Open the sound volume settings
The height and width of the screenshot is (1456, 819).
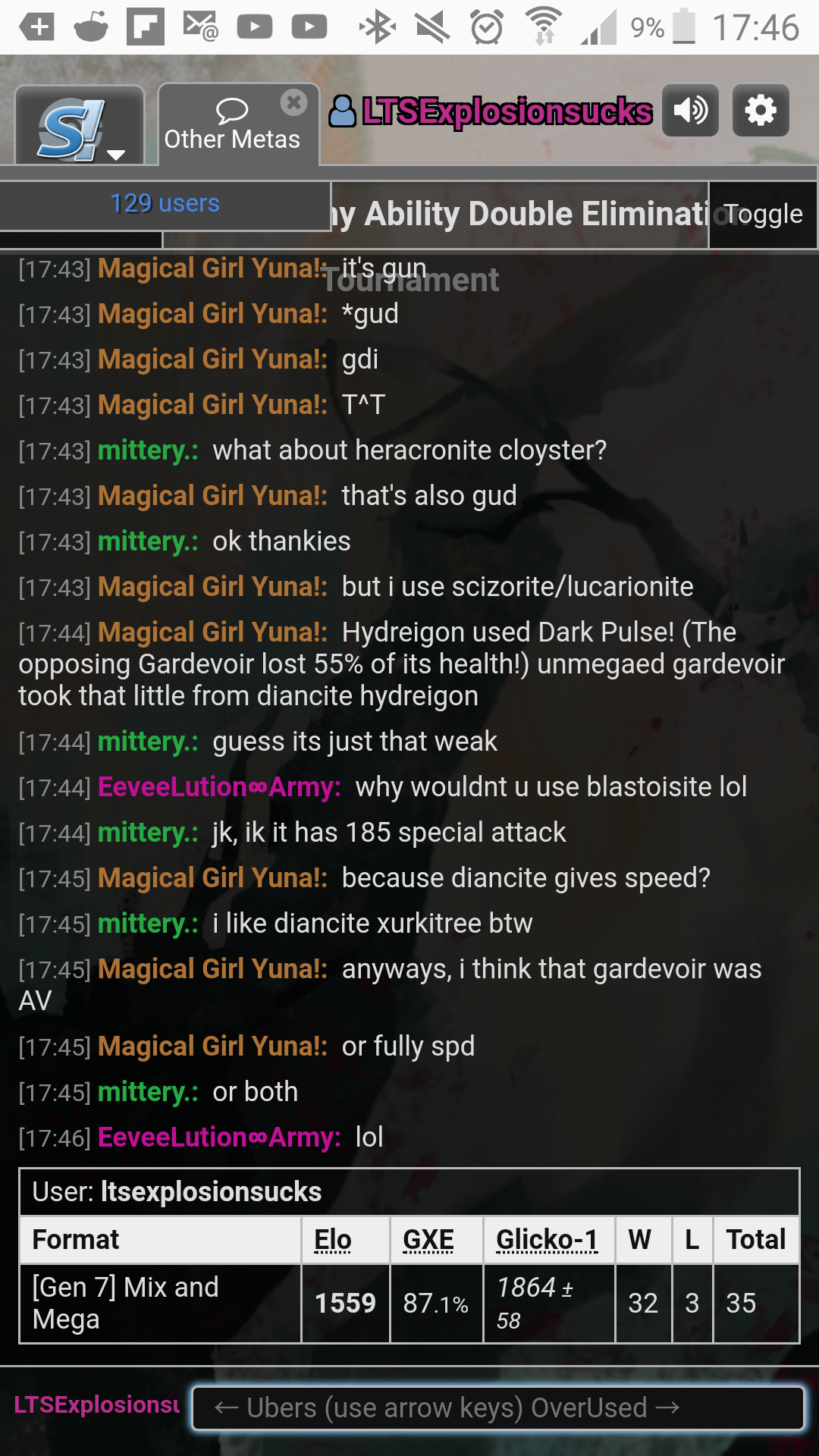click(690, 111)
